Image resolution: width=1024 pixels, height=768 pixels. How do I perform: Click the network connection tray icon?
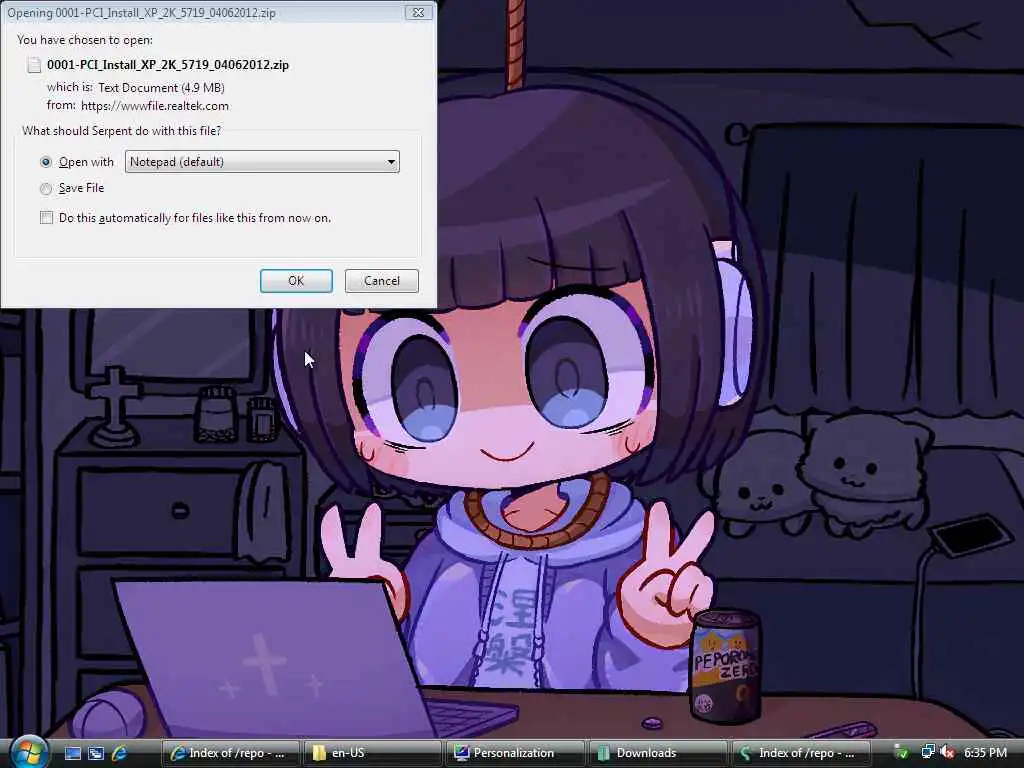click(927, 752)
